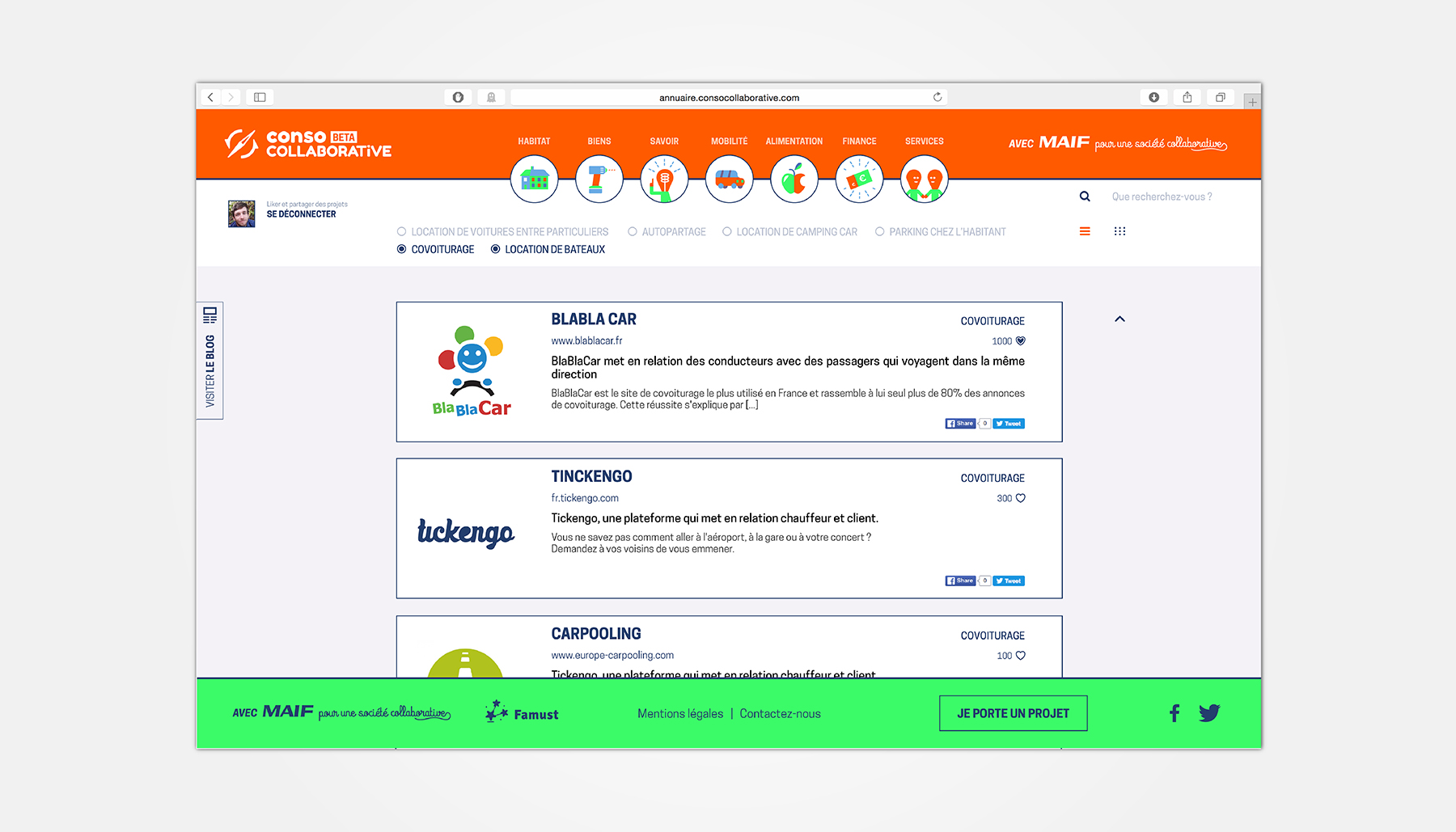Image resolution: width=1456 pixels, height=832 pixels.
Task: Switch to list view icon
Action: pos(1085,231)
